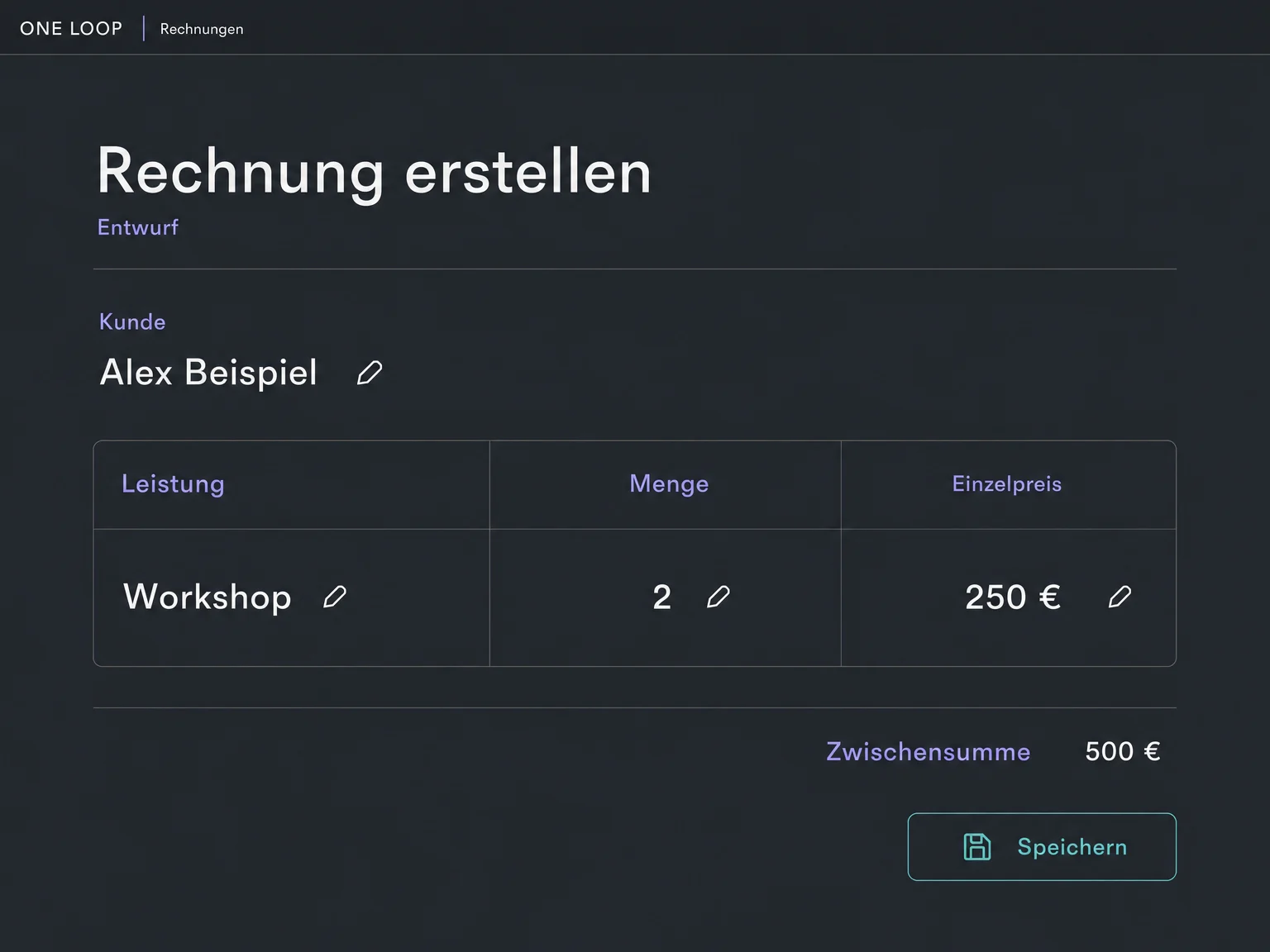Save the invoice with the Speichern button
Image resolution: width=1270 pixels, height=952 pixels.
(1042, 847)
